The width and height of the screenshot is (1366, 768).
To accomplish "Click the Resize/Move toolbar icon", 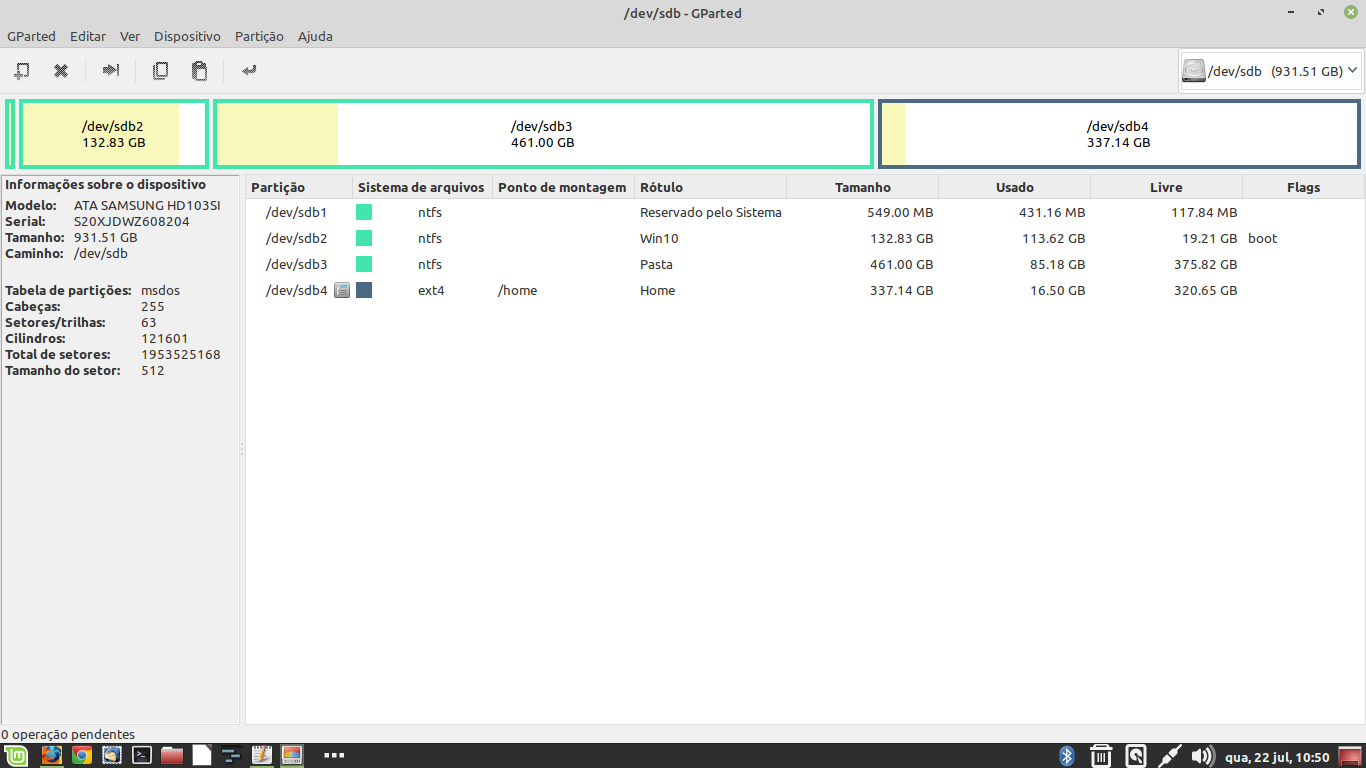I will (x=111, y=70).
